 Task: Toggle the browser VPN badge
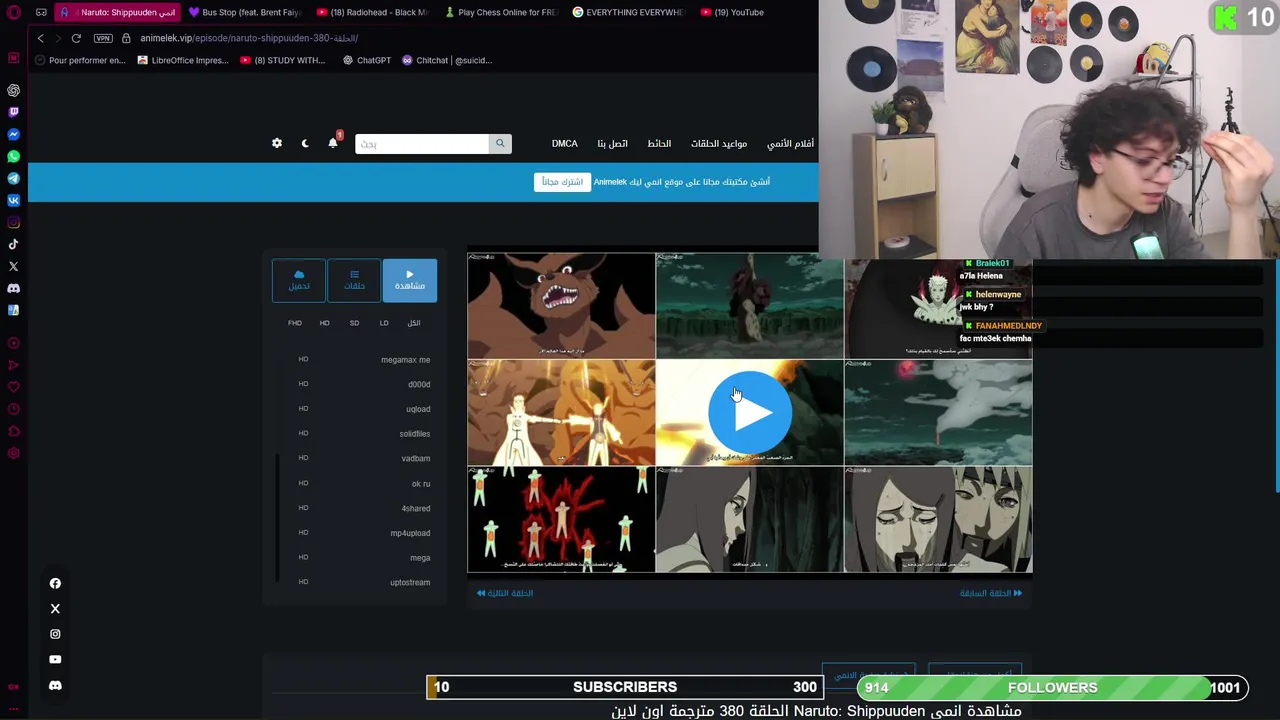coord(103,38)
